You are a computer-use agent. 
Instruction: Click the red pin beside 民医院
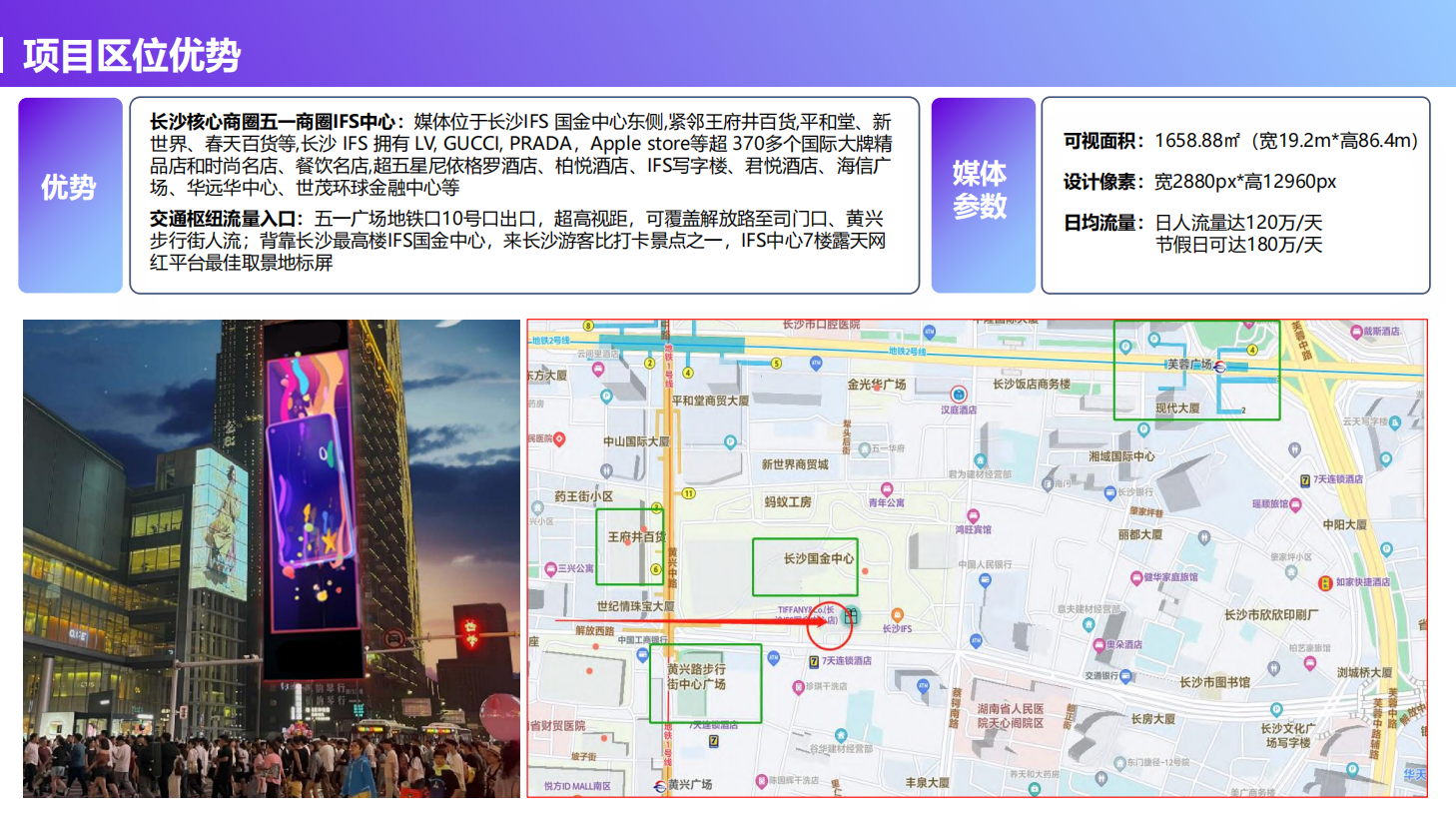(559, 439)
